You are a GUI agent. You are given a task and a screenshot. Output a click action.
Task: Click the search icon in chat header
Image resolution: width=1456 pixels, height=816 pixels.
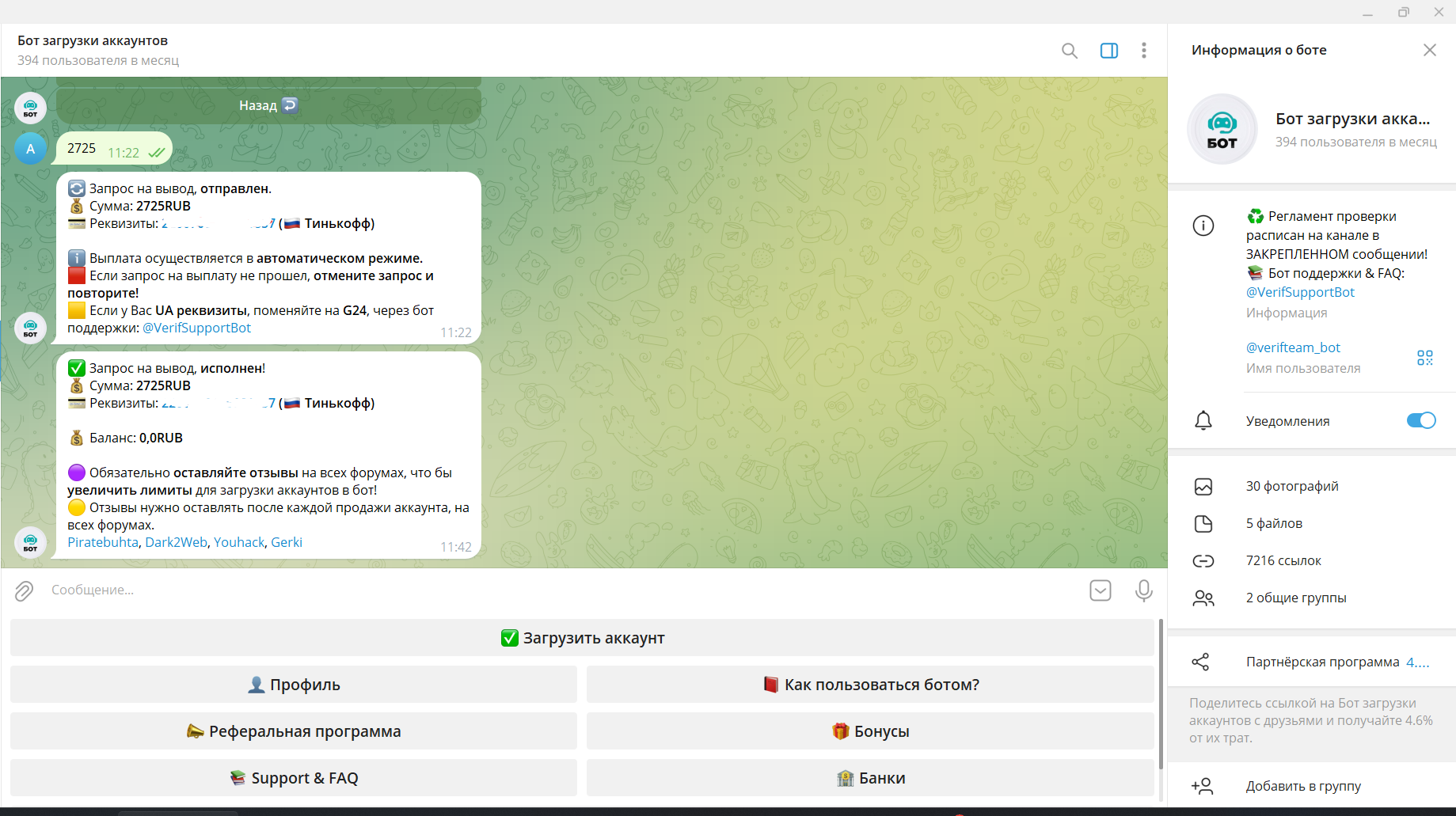1069,51
